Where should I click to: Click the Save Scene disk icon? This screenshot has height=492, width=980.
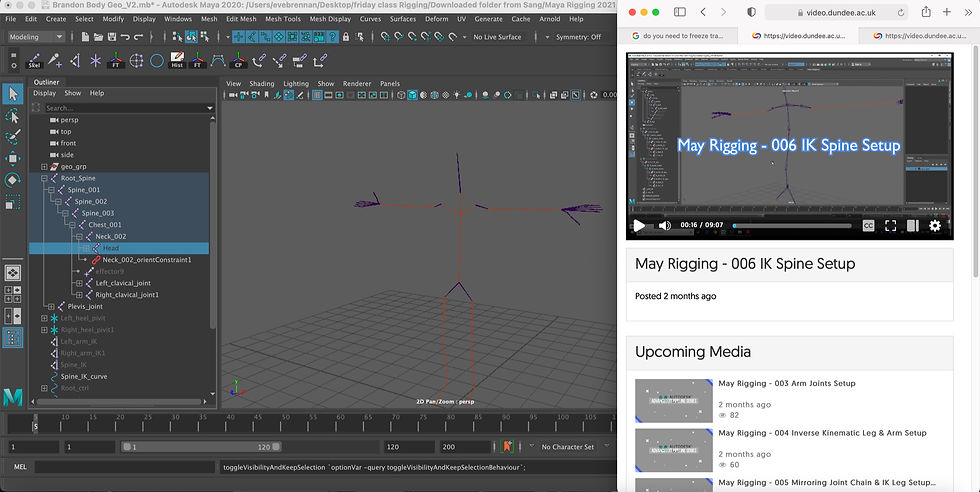pos(111,37)
